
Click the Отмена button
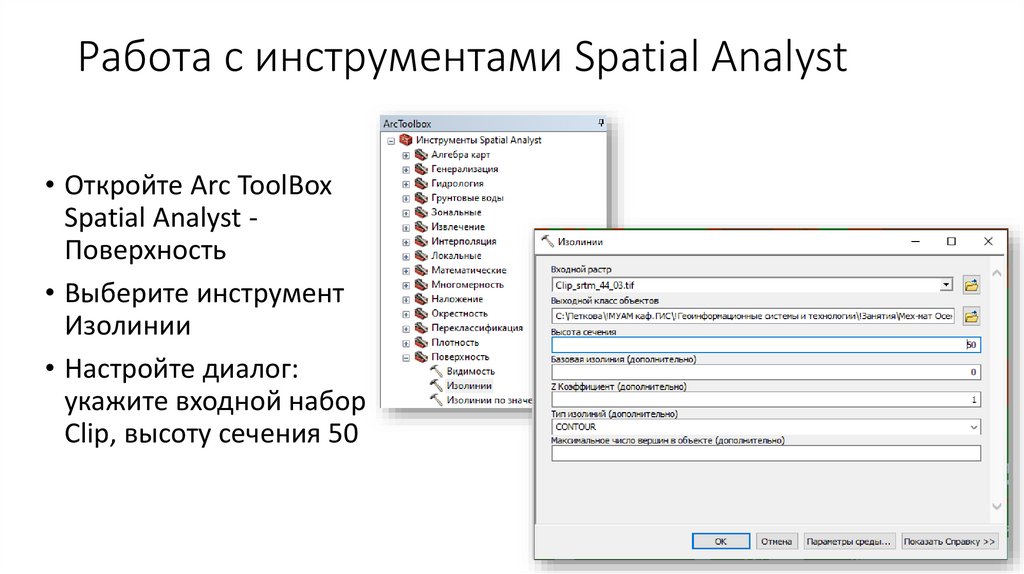pyautogui.click(x=776, y=541)
